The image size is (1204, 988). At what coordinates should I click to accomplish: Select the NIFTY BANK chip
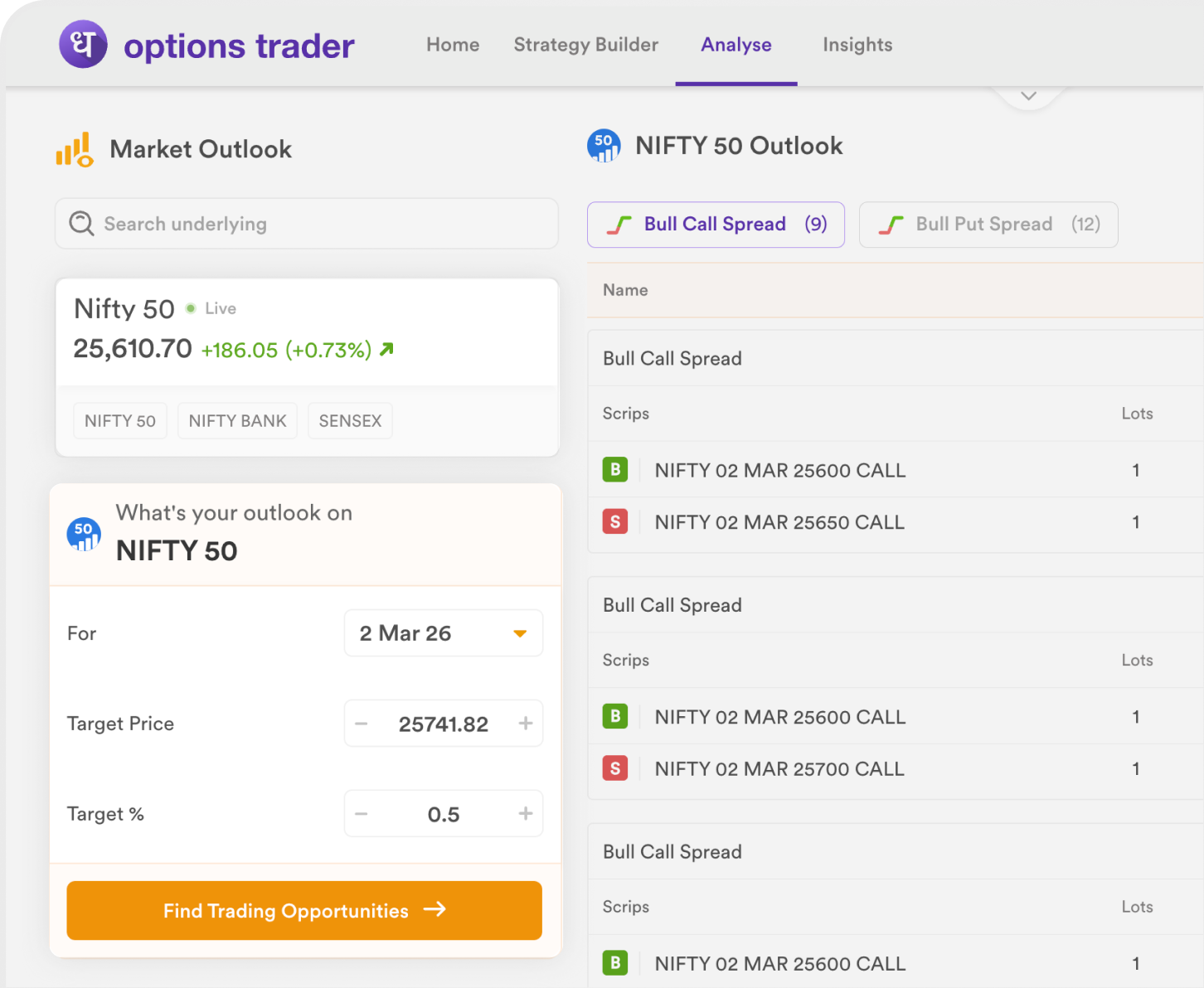pos(237,421)
